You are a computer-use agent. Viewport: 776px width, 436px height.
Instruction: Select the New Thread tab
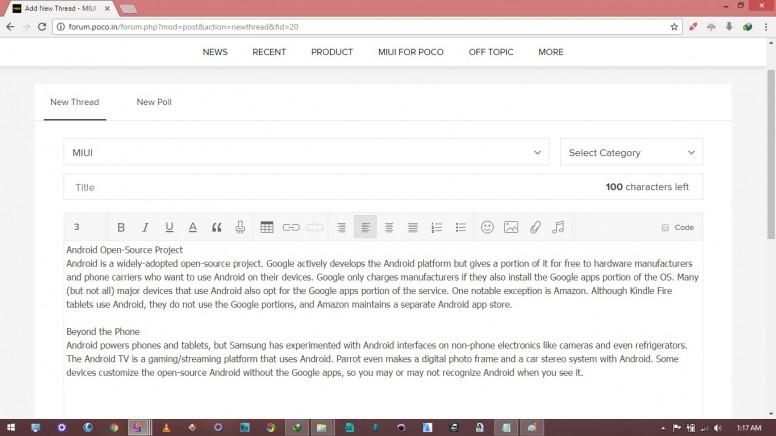click(75, 102)
